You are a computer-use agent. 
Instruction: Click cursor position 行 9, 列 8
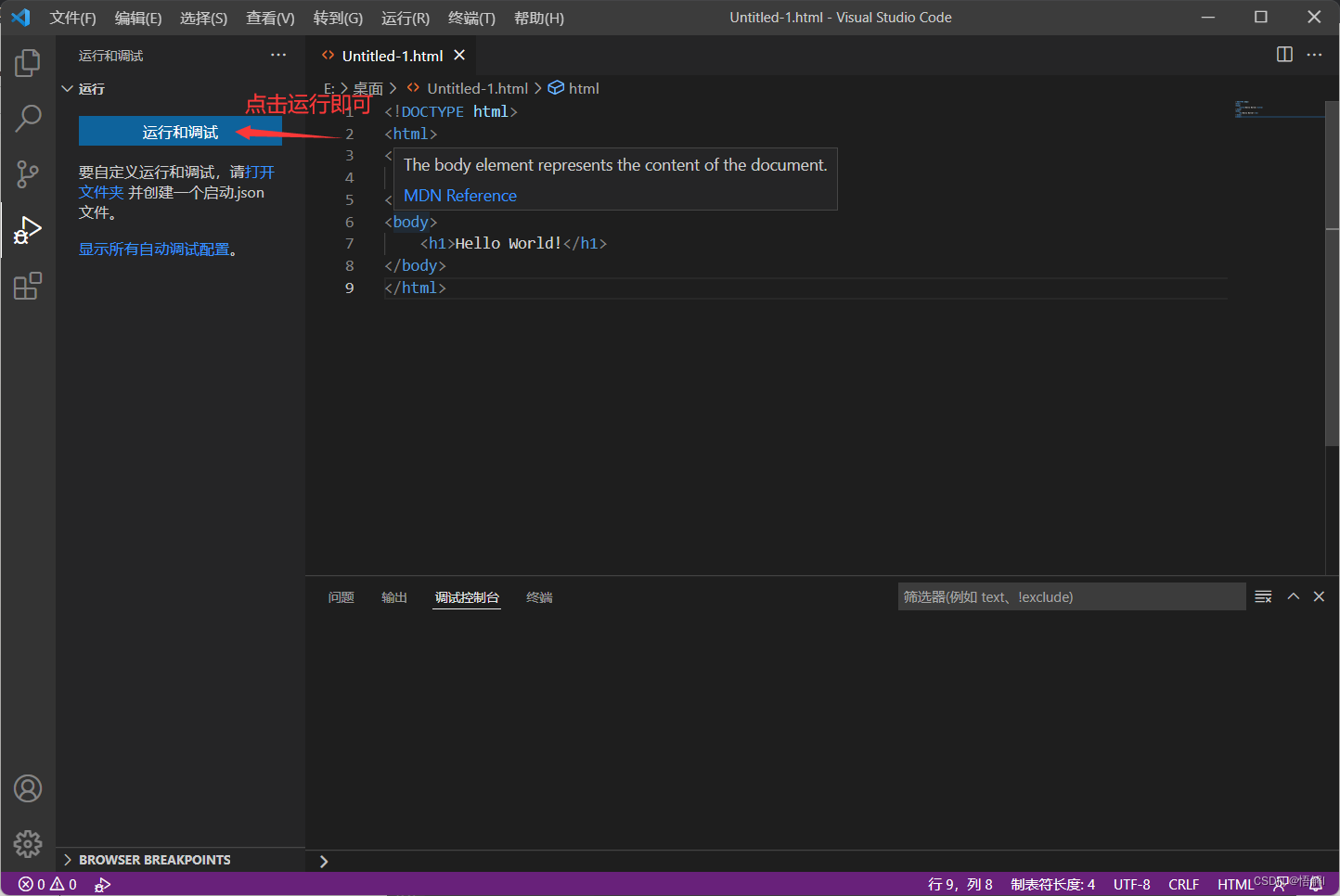(x=960, y=884)
